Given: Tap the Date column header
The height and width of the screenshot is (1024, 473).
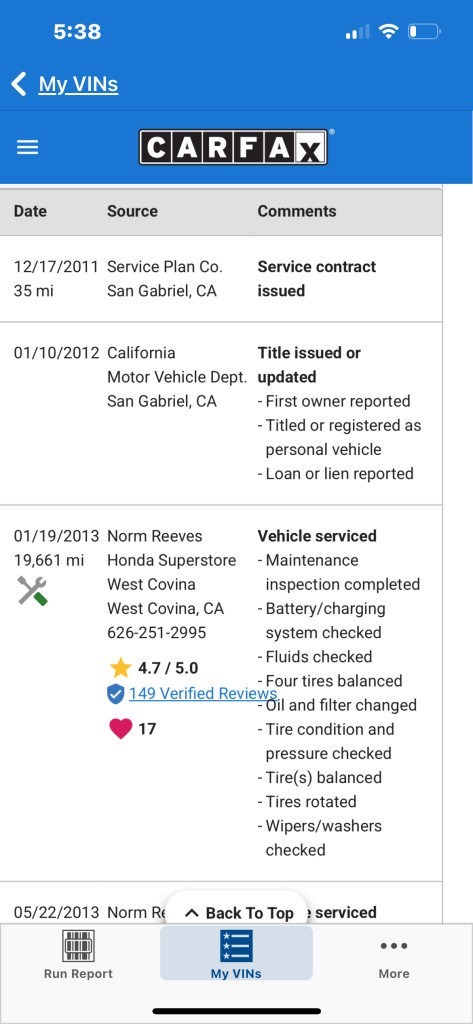Looking at the screenshot, I should coord(30,211).
